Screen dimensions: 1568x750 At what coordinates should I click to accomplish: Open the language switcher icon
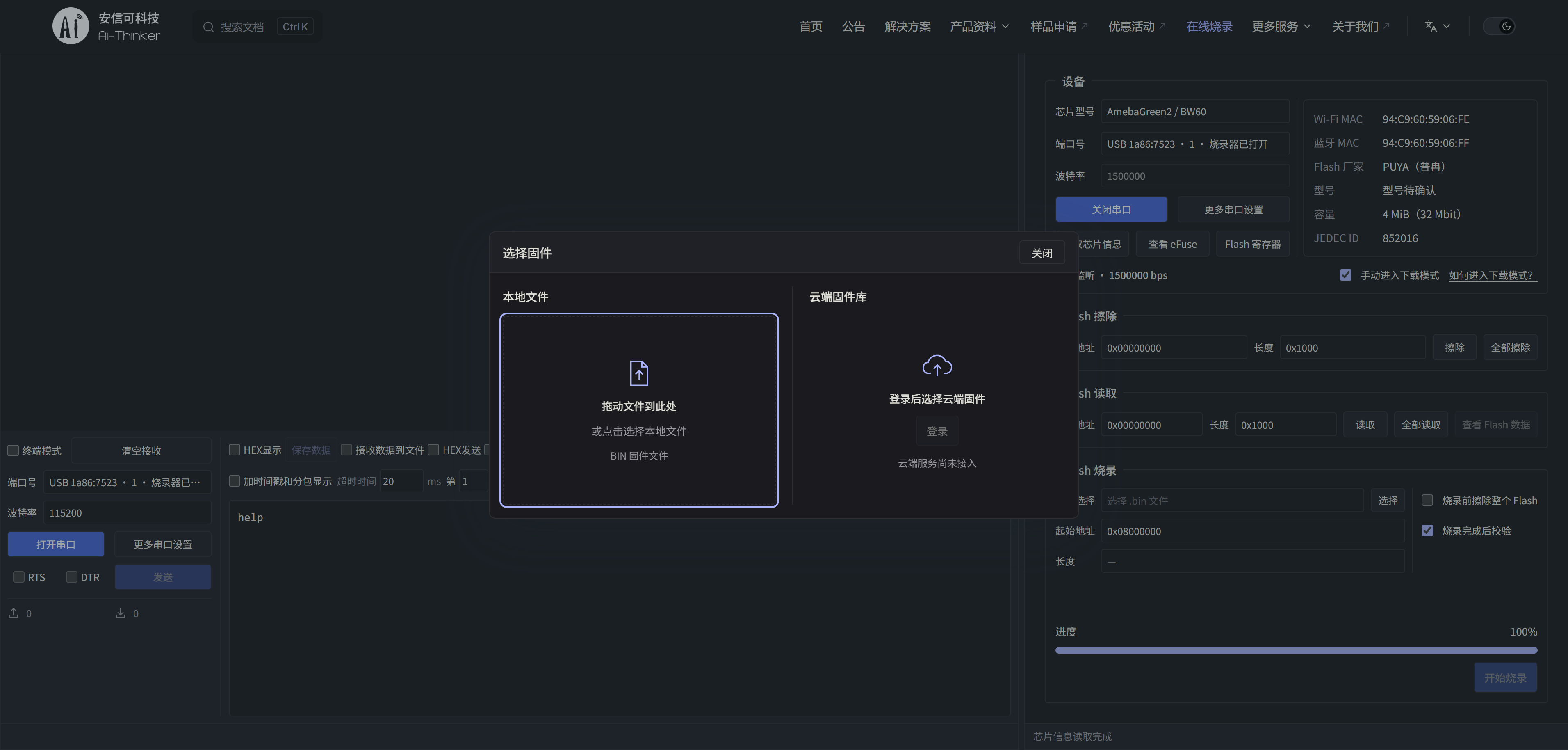tap(1431, 26)
